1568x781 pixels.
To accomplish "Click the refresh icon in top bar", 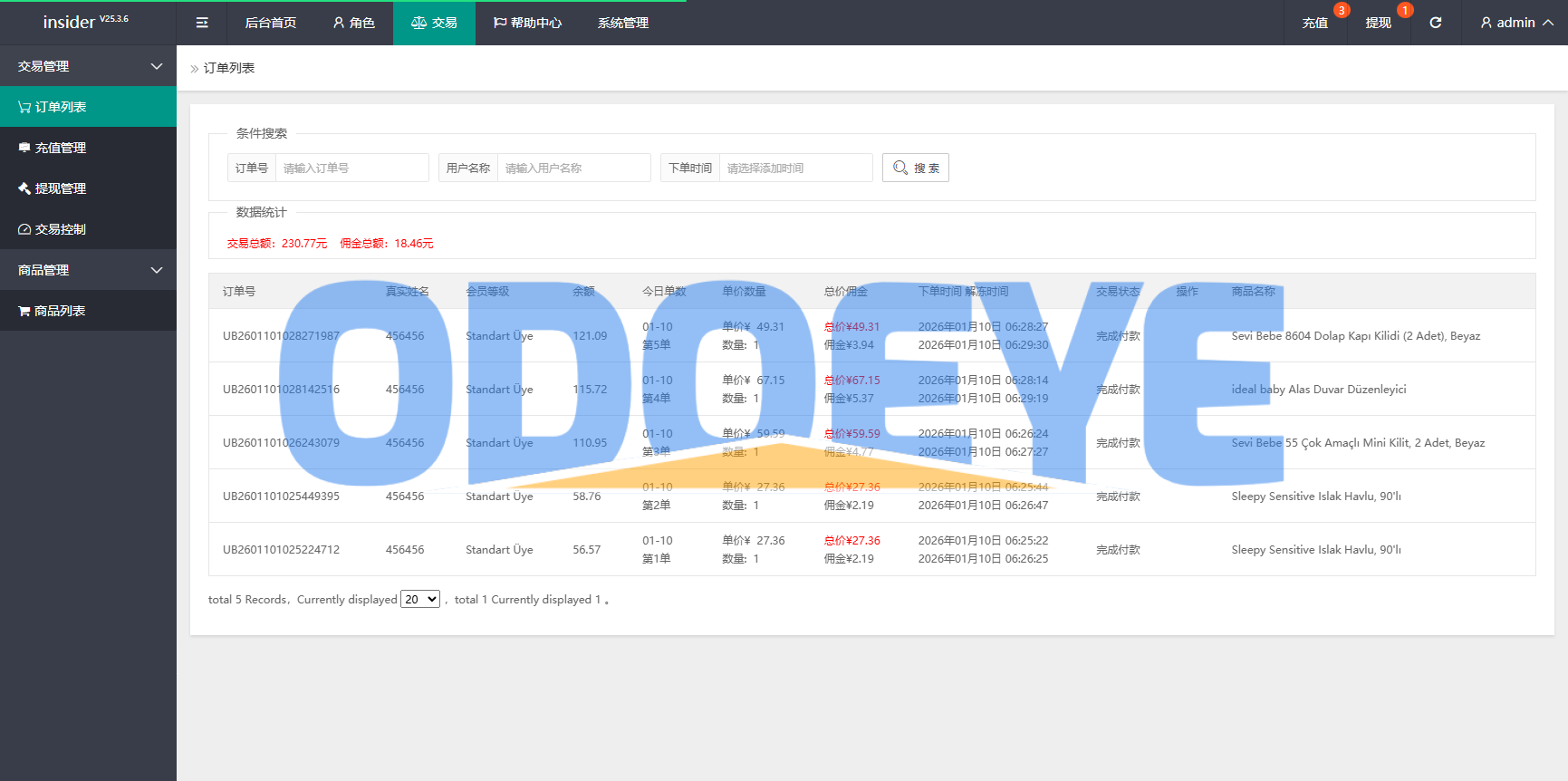I will pyautogui.click(x=1436, y=23).
